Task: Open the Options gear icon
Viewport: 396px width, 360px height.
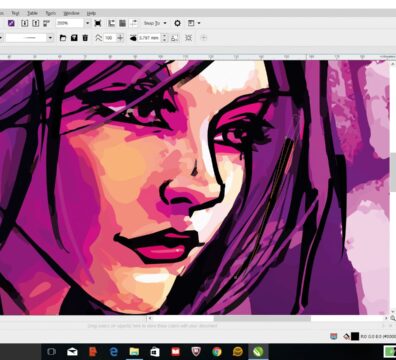Action: [177, 23]
